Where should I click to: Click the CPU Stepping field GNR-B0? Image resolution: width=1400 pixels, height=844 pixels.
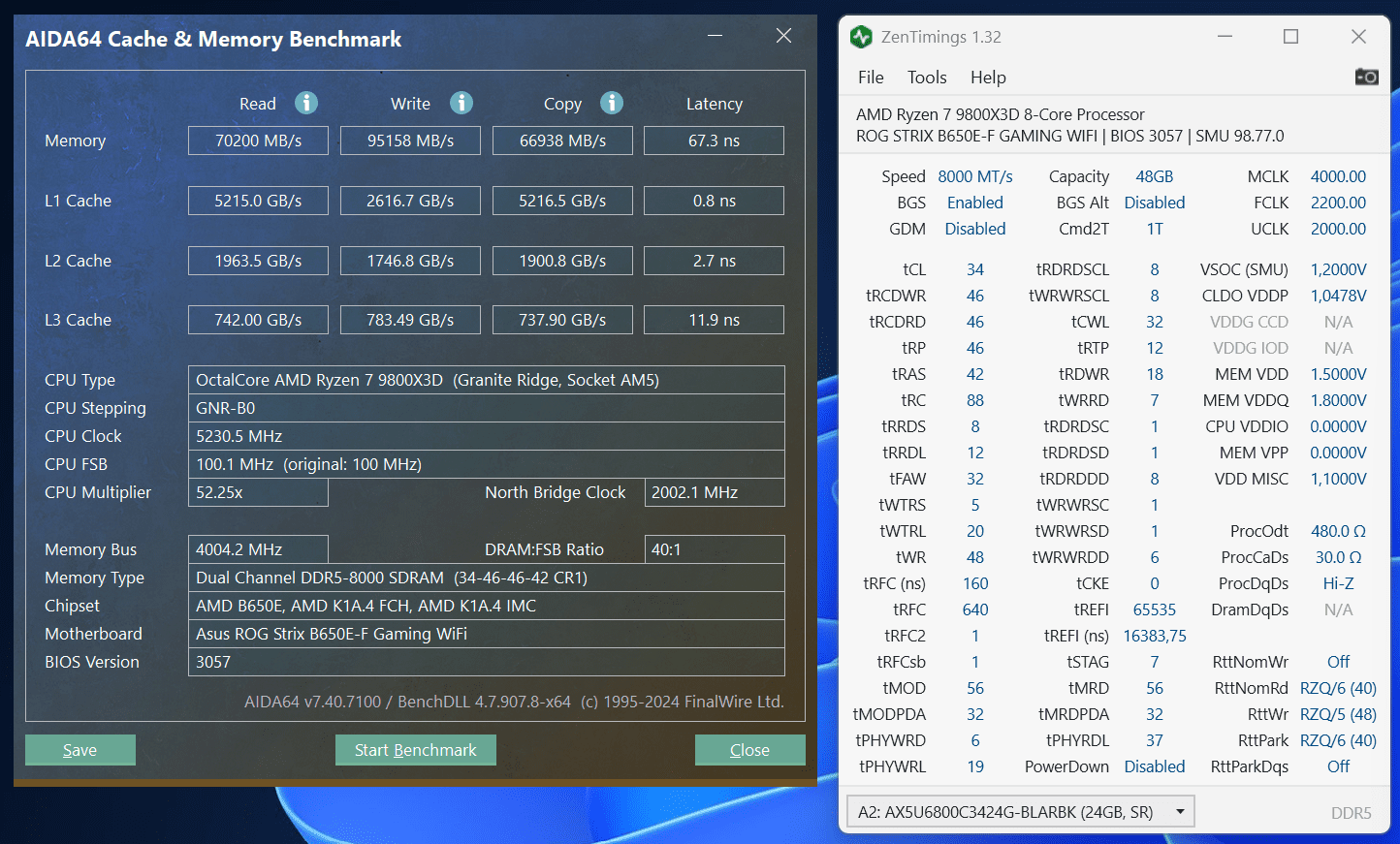pyautogui.click(x=486, y=408)
